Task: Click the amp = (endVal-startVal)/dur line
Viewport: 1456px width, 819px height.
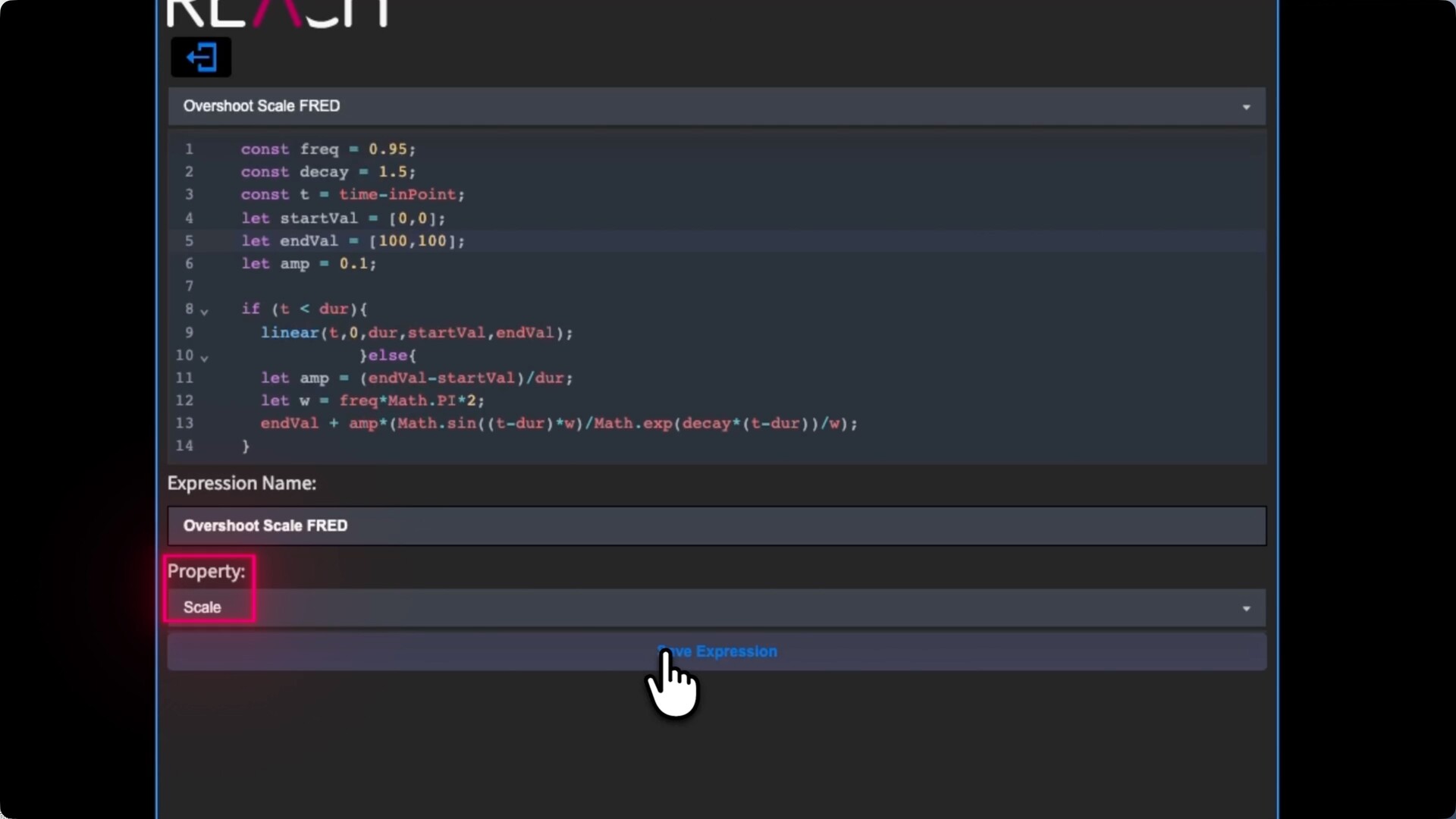Action: pyautogui.click(x=416, y=378)
